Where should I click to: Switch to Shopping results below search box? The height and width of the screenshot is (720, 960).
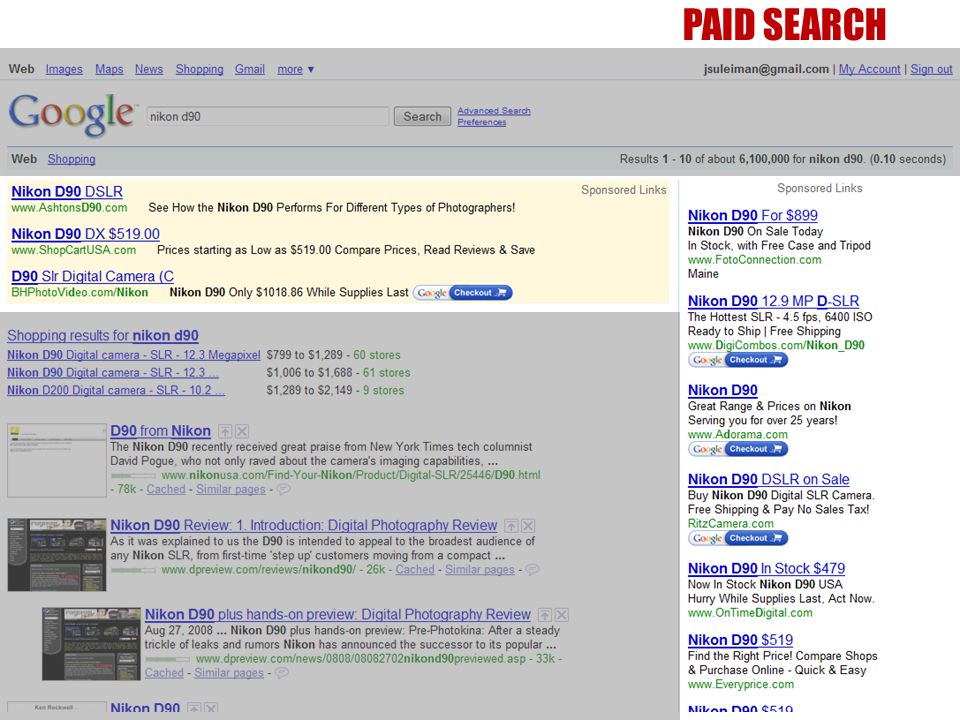point(72,159)
